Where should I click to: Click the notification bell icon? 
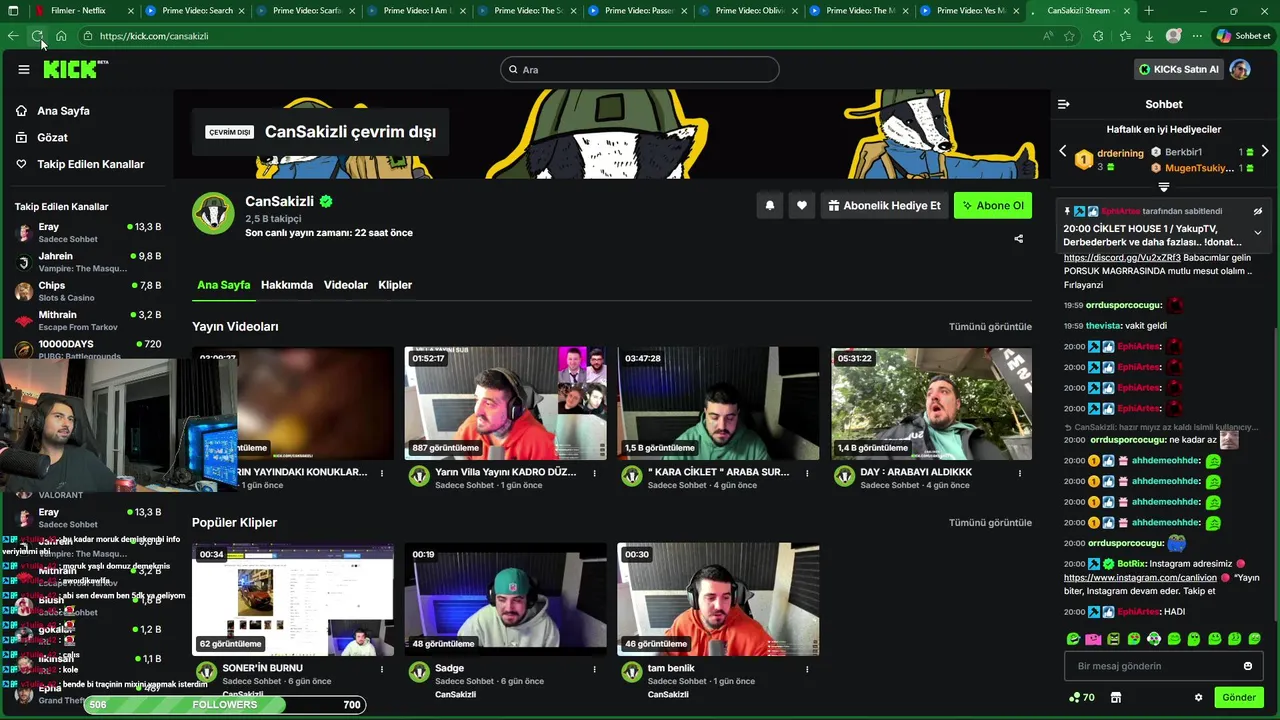tap(770, 206)
